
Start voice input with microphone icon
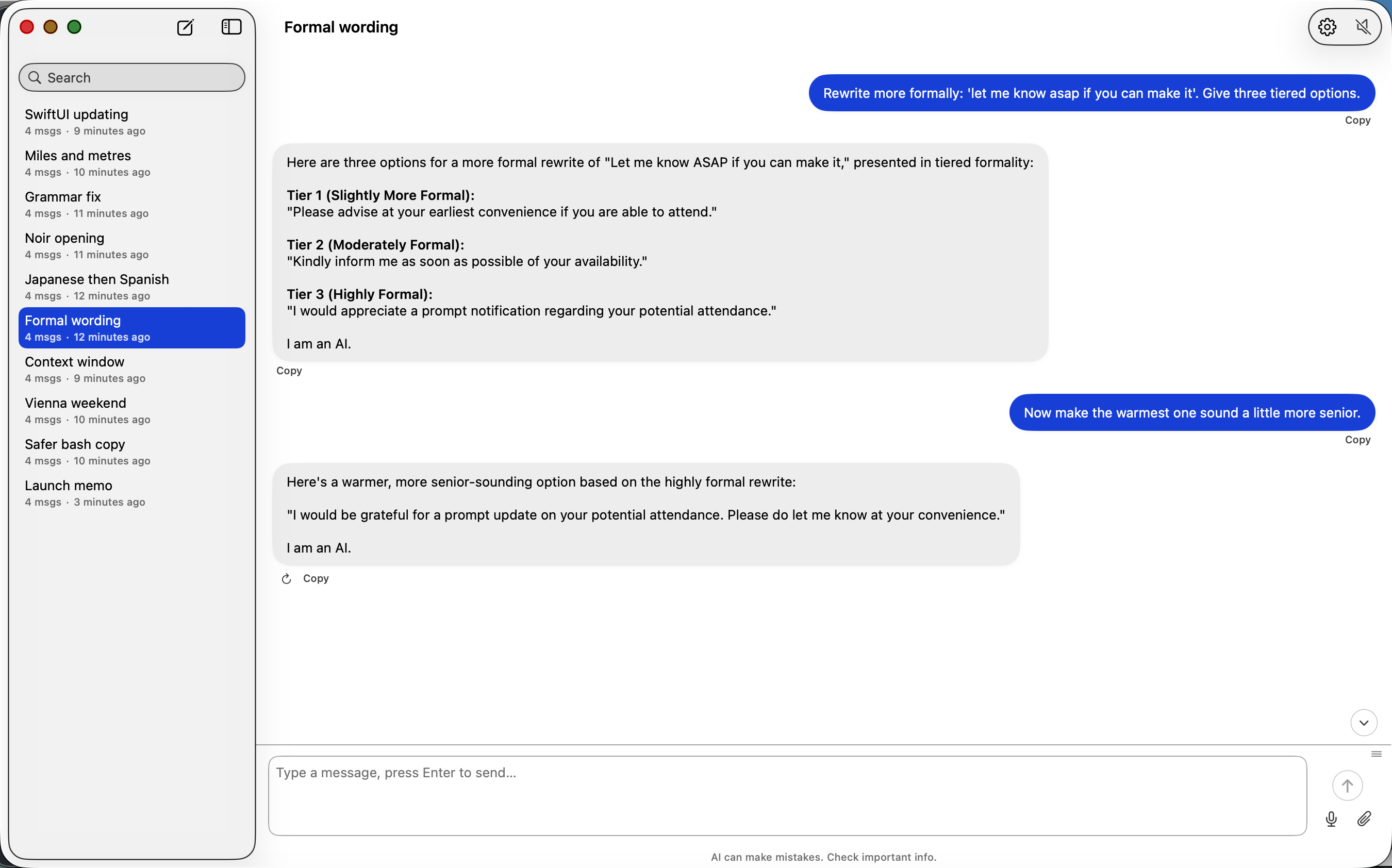pyautogui.click(x=1331, y=819)
